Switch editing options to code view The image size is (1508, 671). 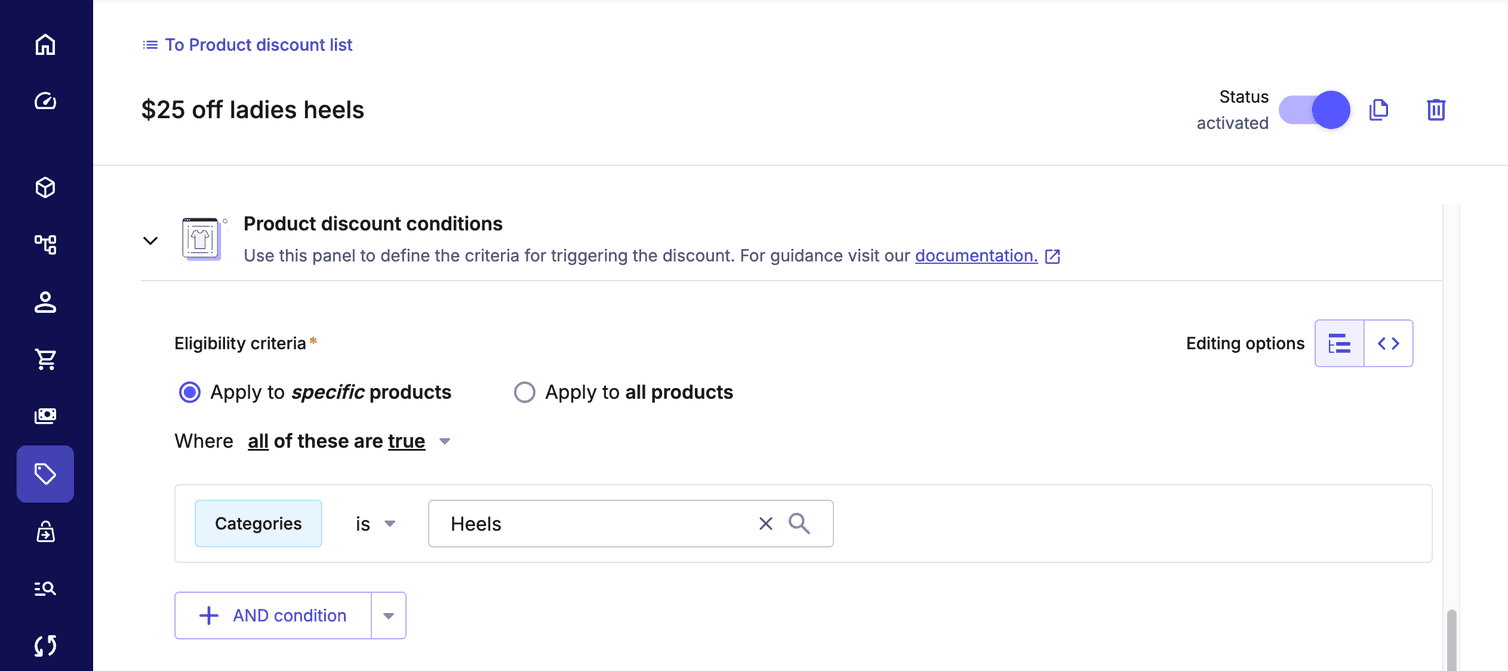(1389, 343)
